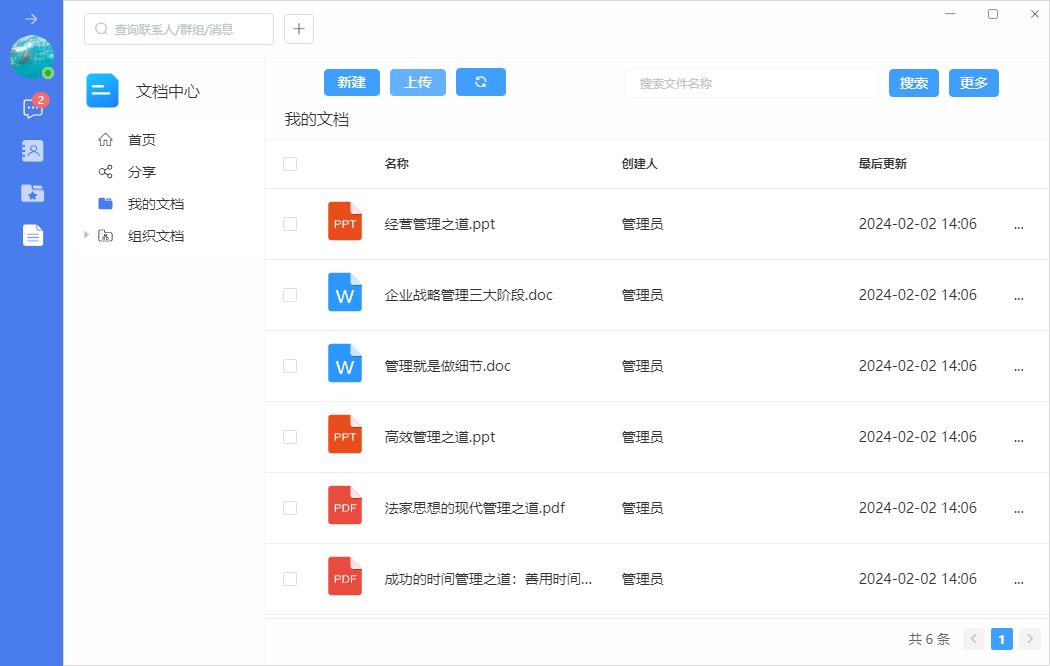Screen dimensions: 1050x666
Task: Check the box for 经营管理之道.ppt
Action: coord(290,224)
